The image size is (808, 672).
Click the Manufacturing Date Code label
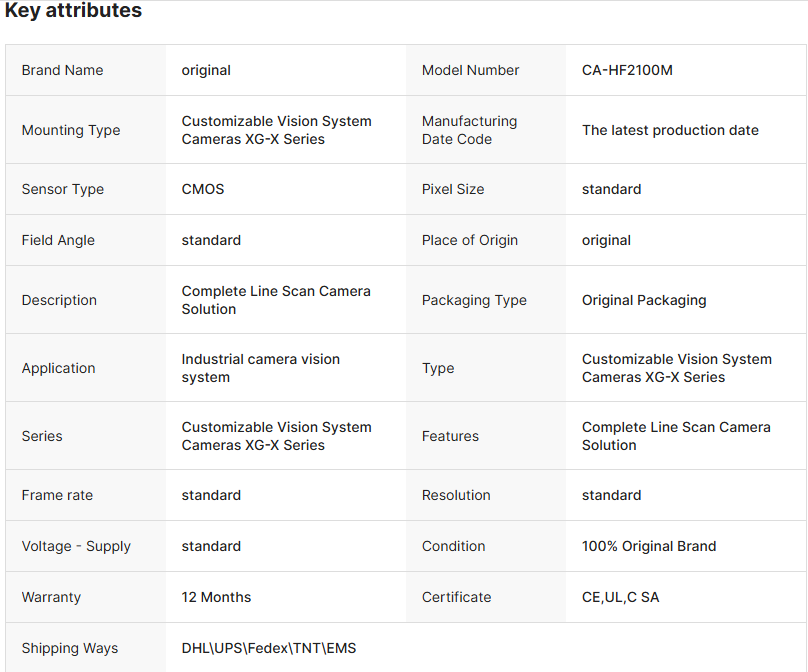pos(469,130)
